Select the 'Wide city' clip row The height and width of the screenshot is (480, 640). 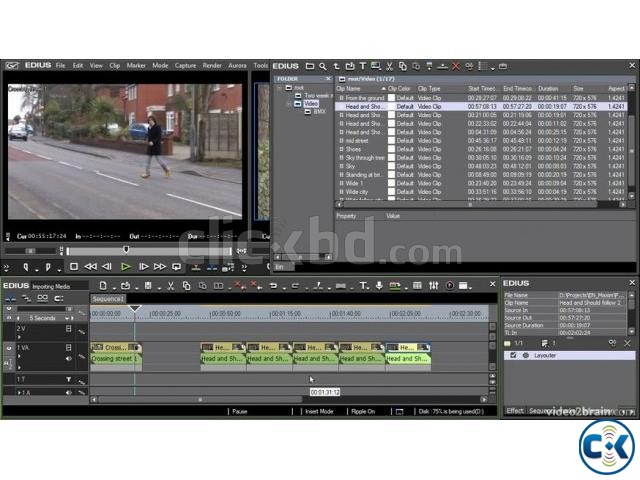tap(480, 192)
